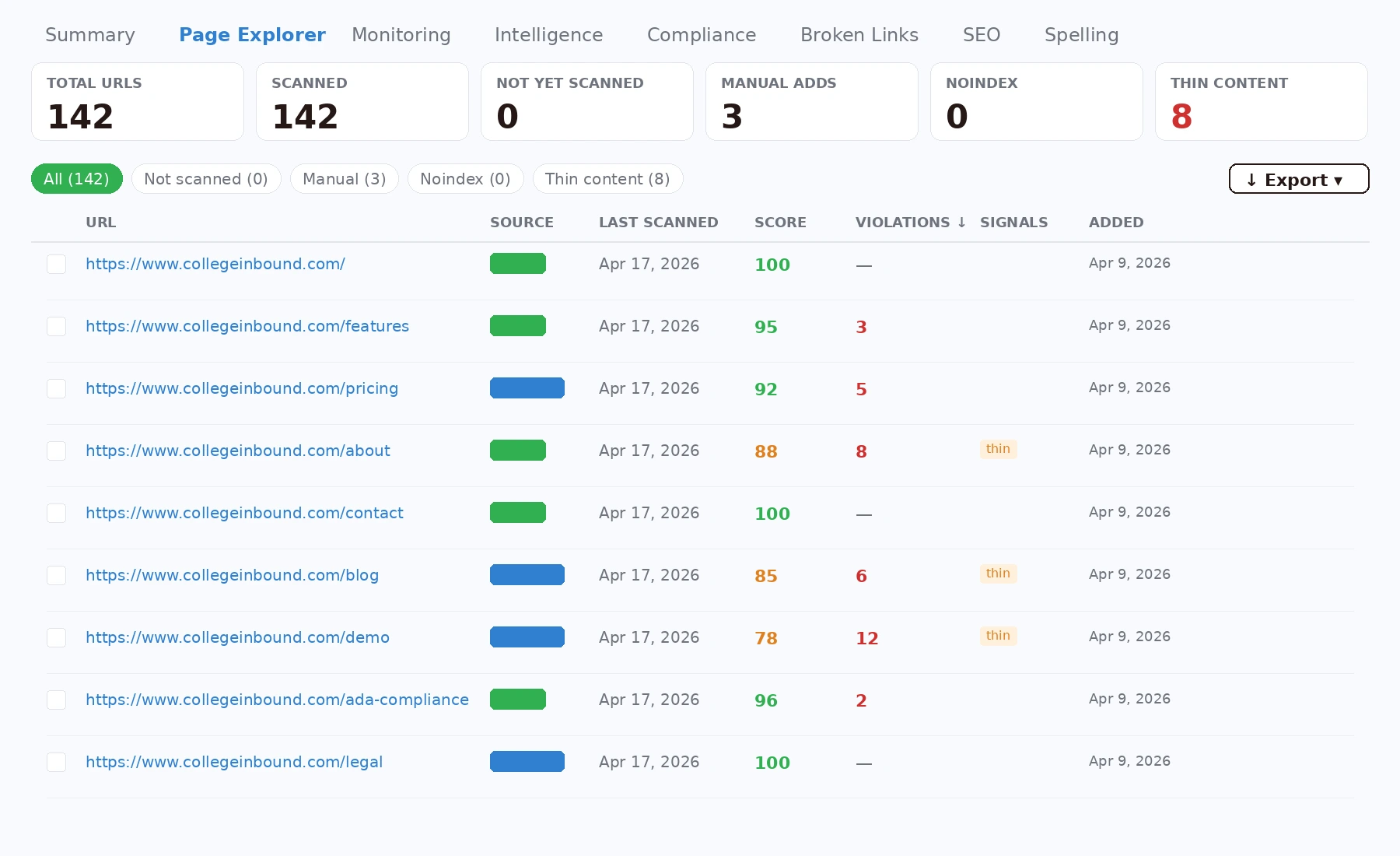Apply the Manual (3) filter chip
1400x856 pixels.
coord(344,179)
